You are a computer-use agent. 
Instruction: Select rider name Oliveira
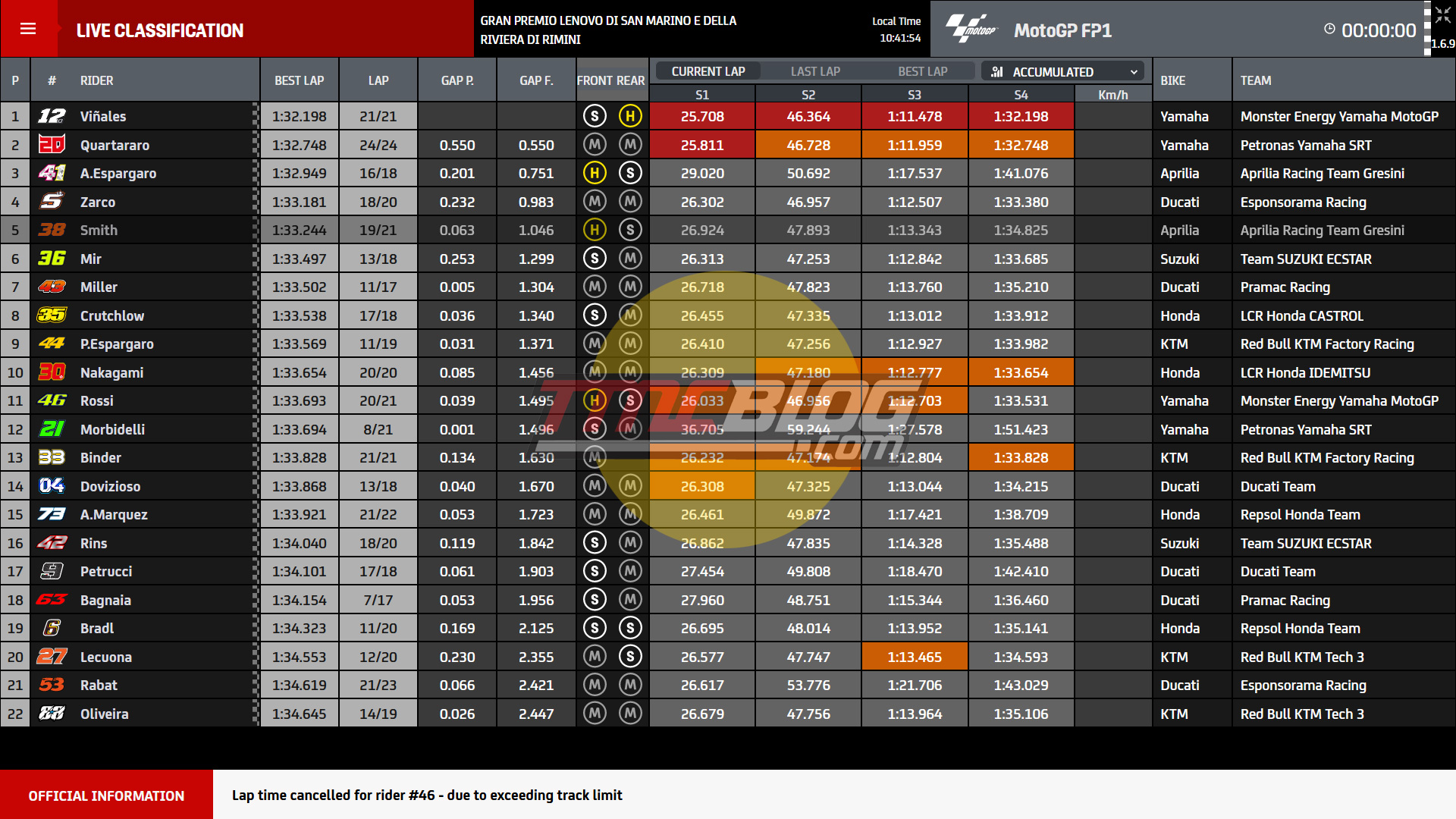coord(104,714)
